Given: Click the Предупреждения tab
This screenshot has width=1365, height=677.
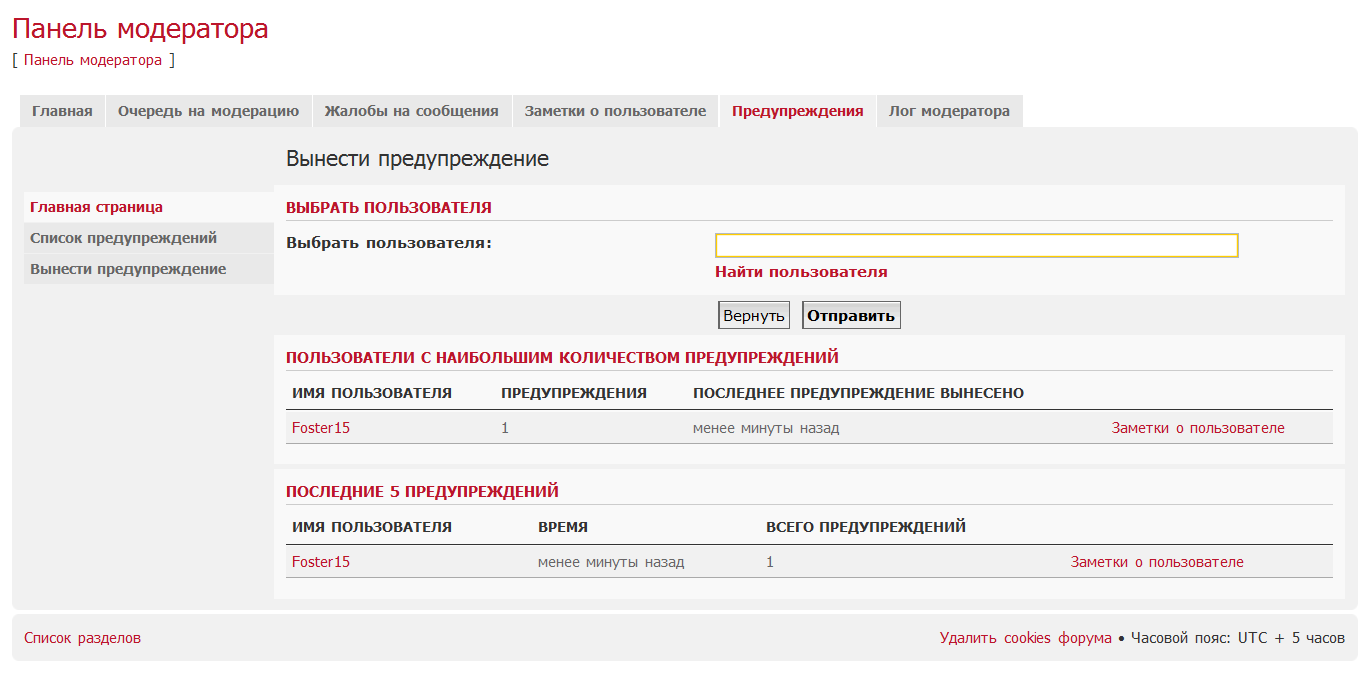Looking at the screenshot, I should point(797,111).
